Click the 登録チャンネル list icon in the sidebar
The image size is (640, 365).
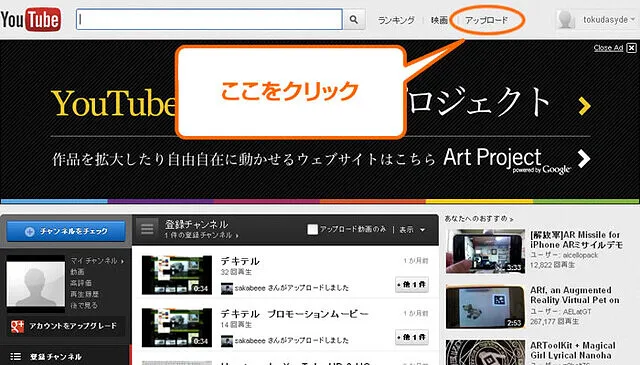click(x=16, y=356)
